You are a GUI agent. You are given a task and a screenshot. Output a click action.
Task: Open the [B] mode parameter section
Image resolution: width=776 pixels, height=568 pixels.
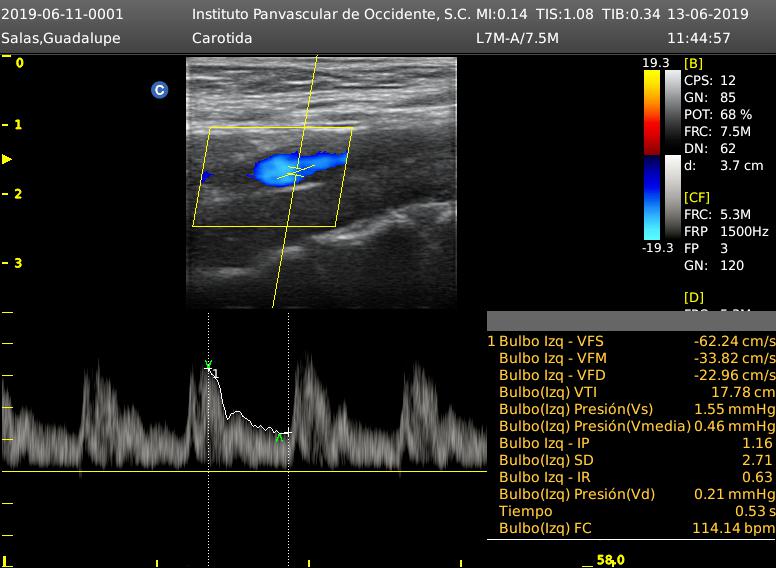[693, 63]
